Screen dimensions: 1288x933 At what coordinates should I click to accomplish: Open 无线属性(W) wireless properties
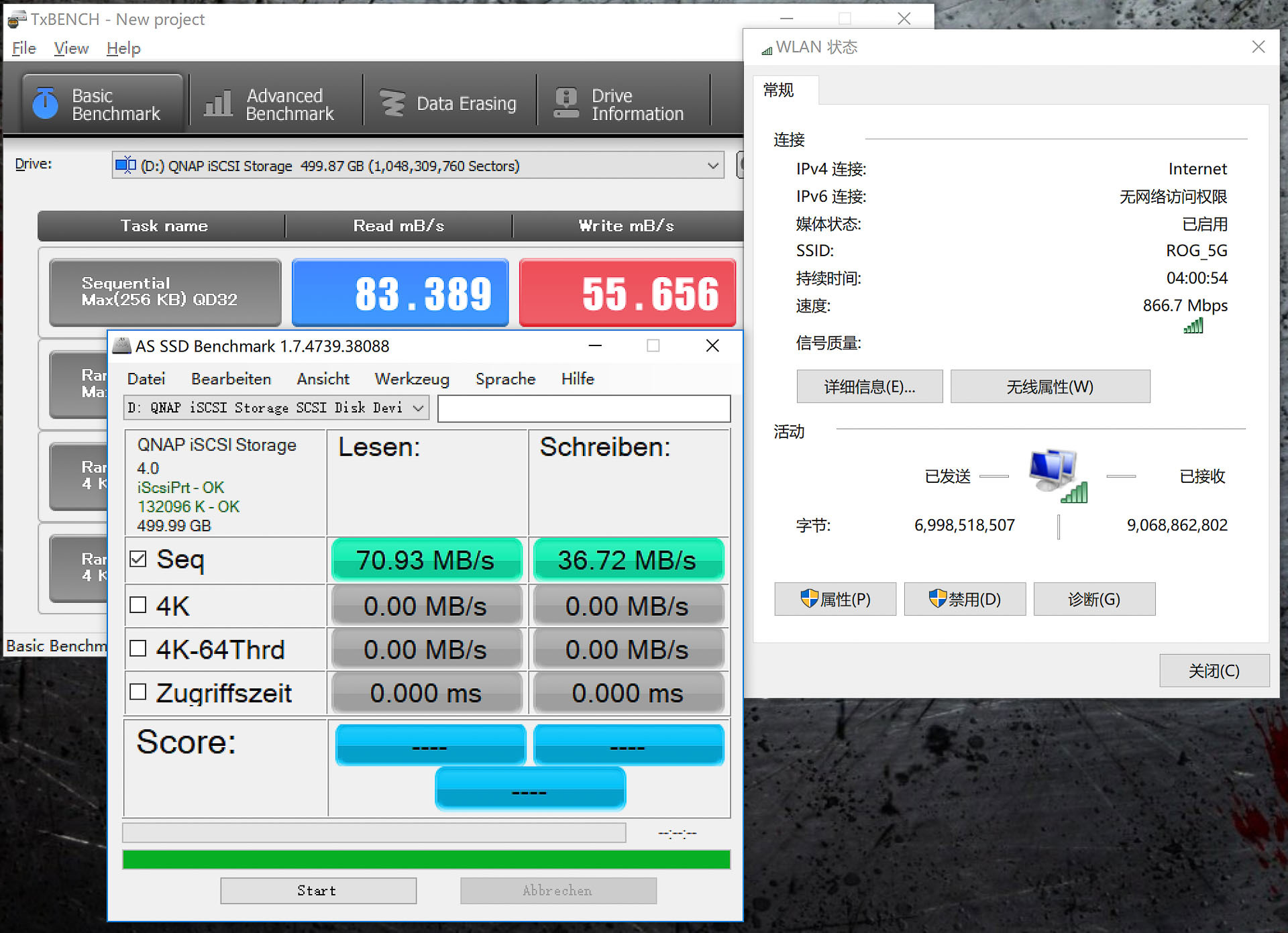(x=1050, y=387)
